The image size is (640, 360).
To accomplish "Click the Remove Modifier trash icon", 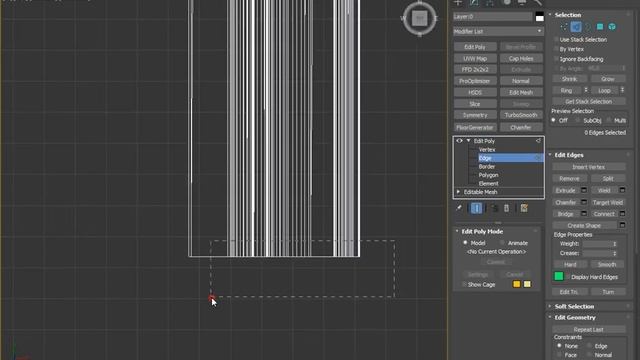I will (507, 208).
